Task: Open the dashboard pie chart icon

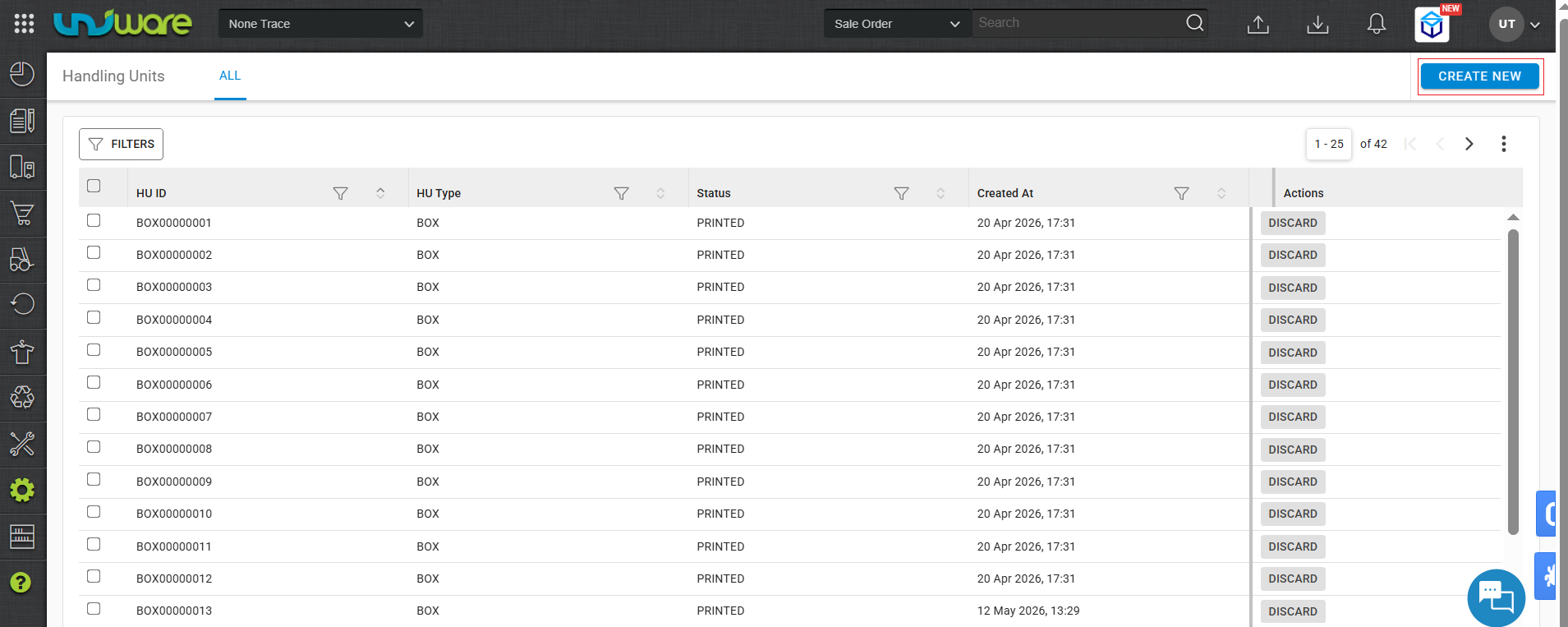Action: tap(22, 75)
